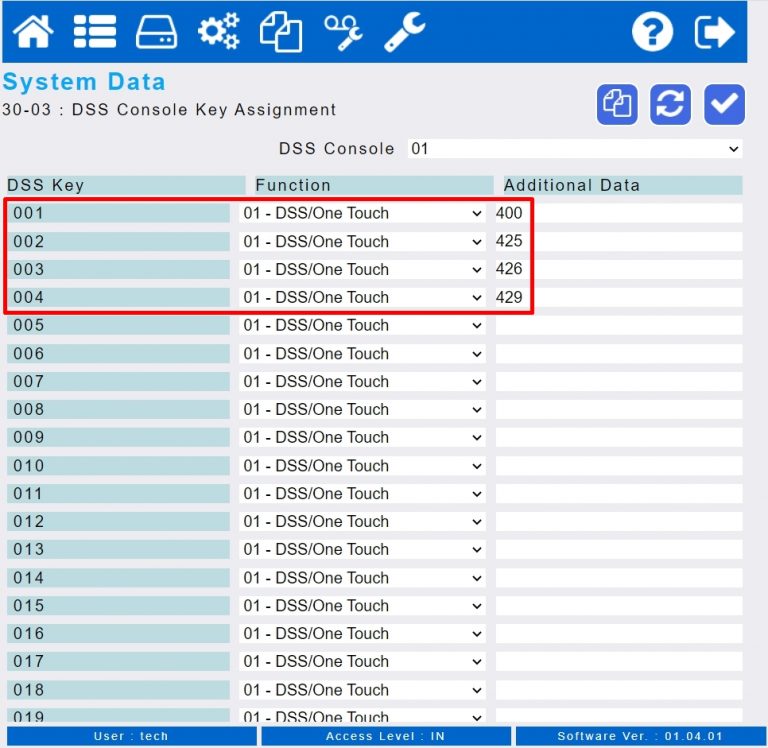Click the refresh button below the title
Viewport: 768px width, 748px height.
[x=671, y=104]
